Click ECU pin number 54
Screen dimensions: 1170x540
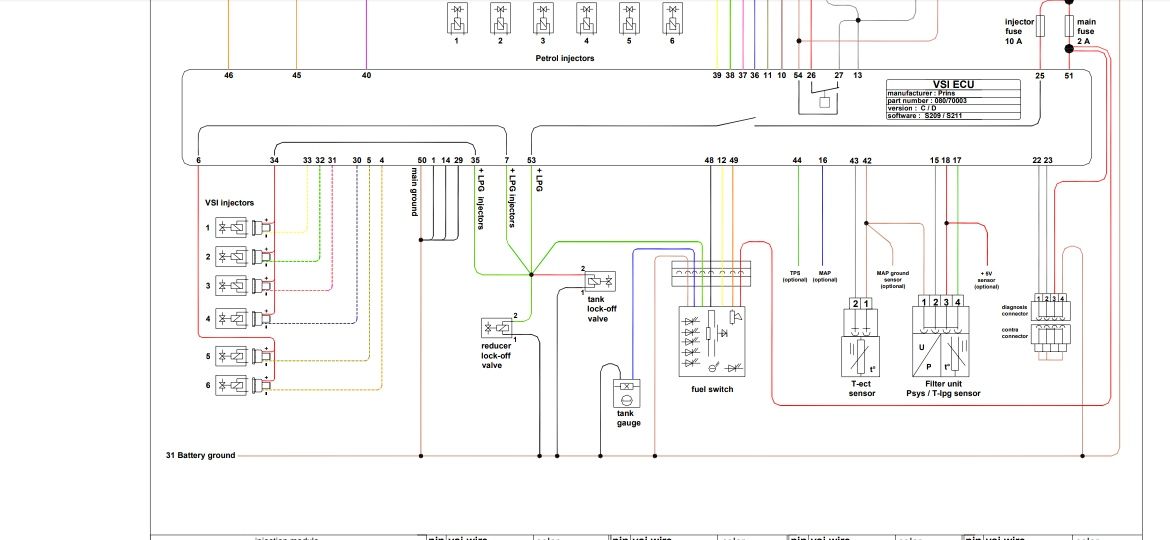(x=798, y=75)
